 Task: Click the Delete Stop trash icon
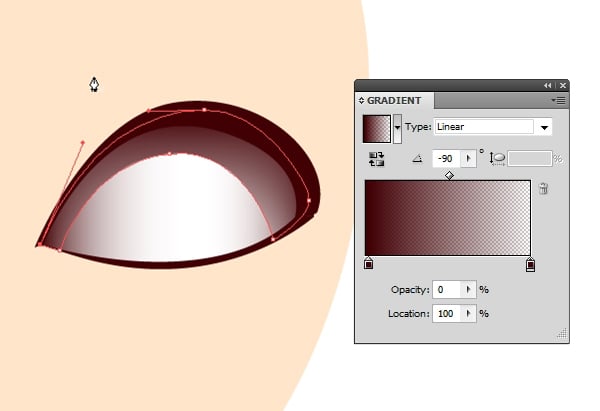point(543,188)
